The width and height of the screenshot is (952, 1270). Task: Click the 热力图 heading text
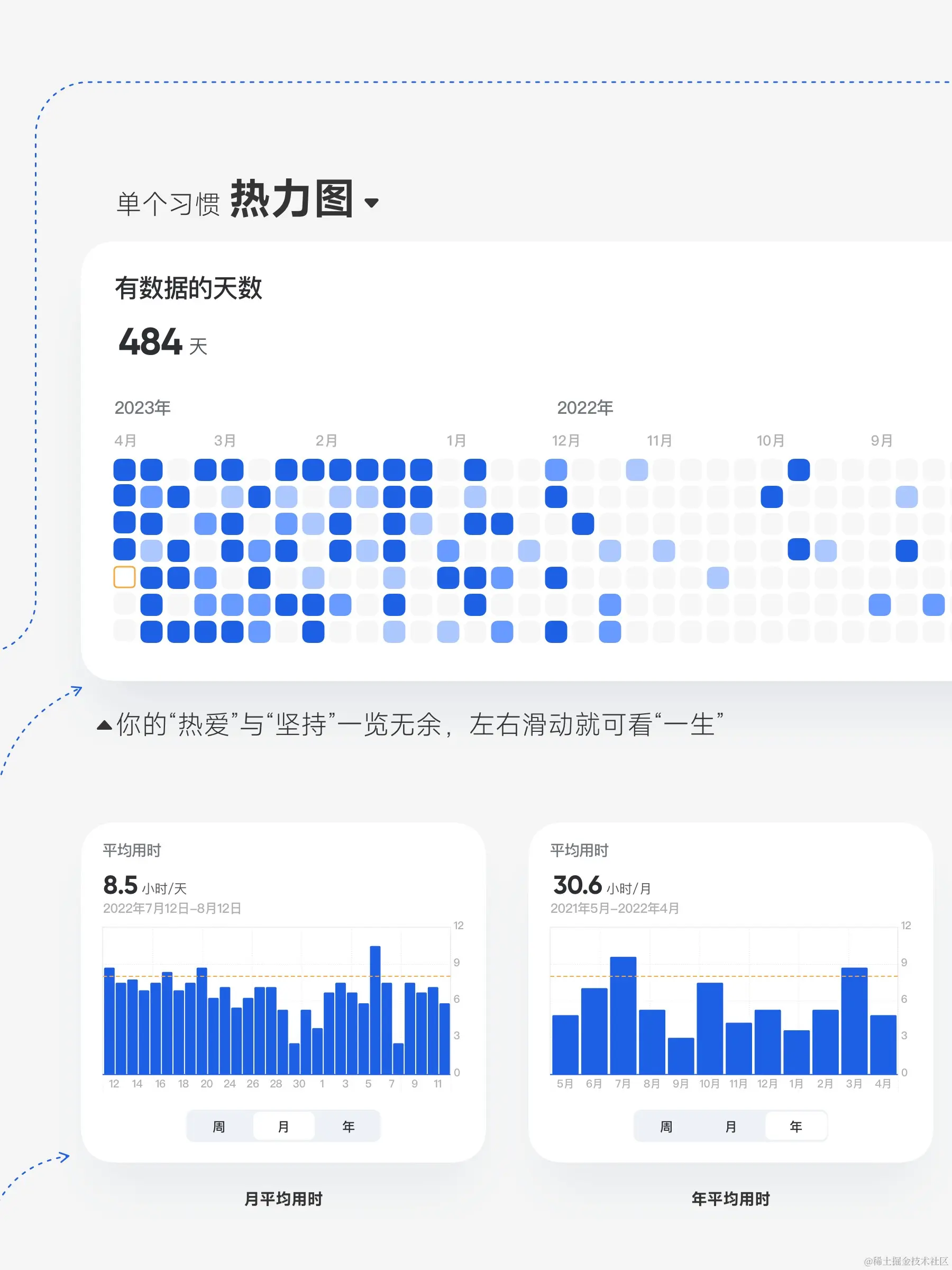291,198
